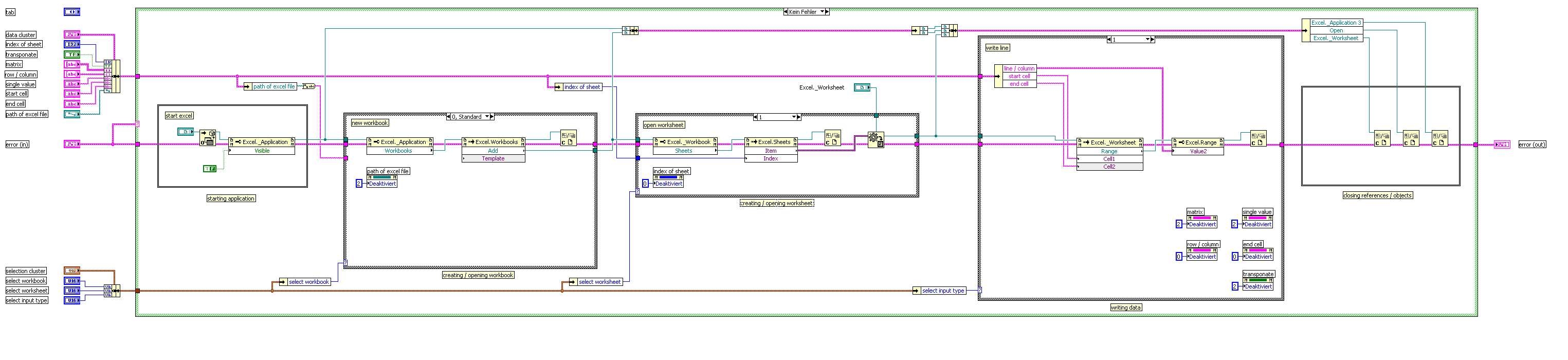Select the data cluster terminal
Image resolution: width=1568 pixels, height=360 pixels.
click(72, 35)
